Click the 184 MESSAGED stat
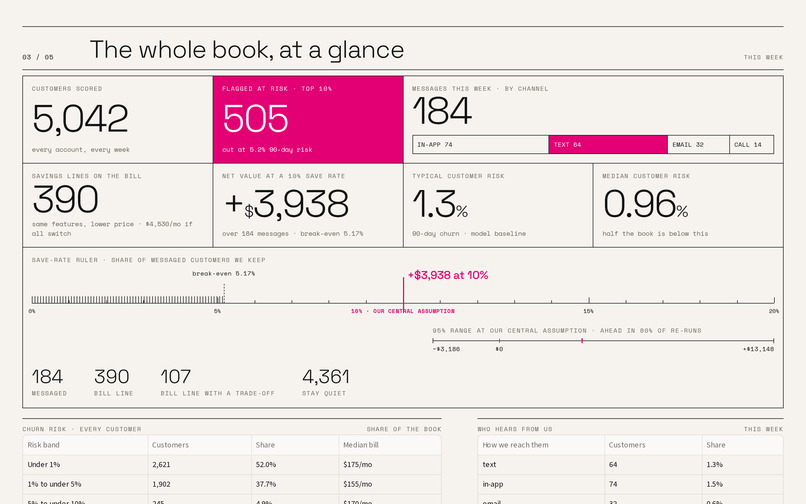 [49, 382]
